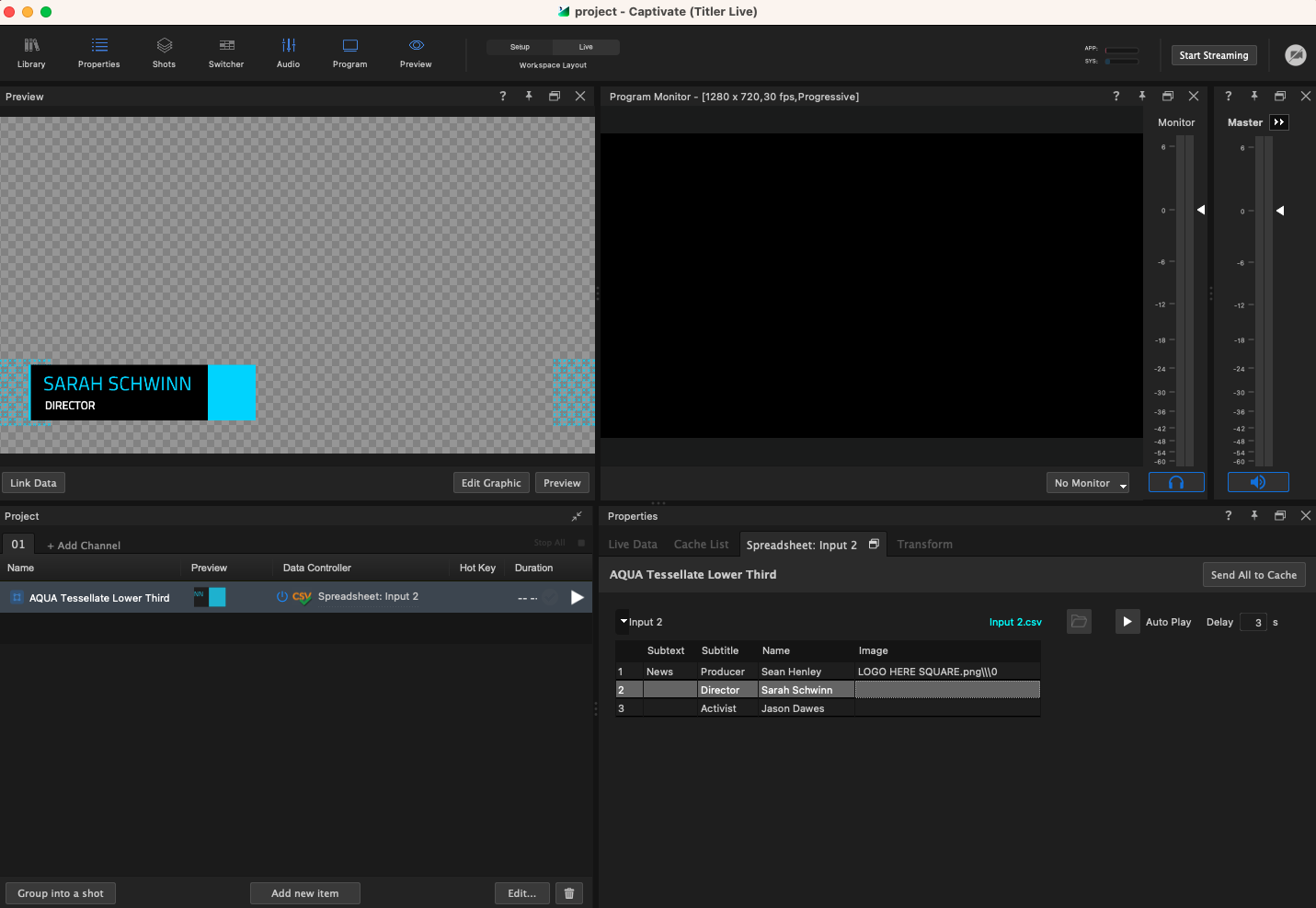Open the Audio mixer icon
Viewport: 1316px width, 908px height.
point(288,52)
